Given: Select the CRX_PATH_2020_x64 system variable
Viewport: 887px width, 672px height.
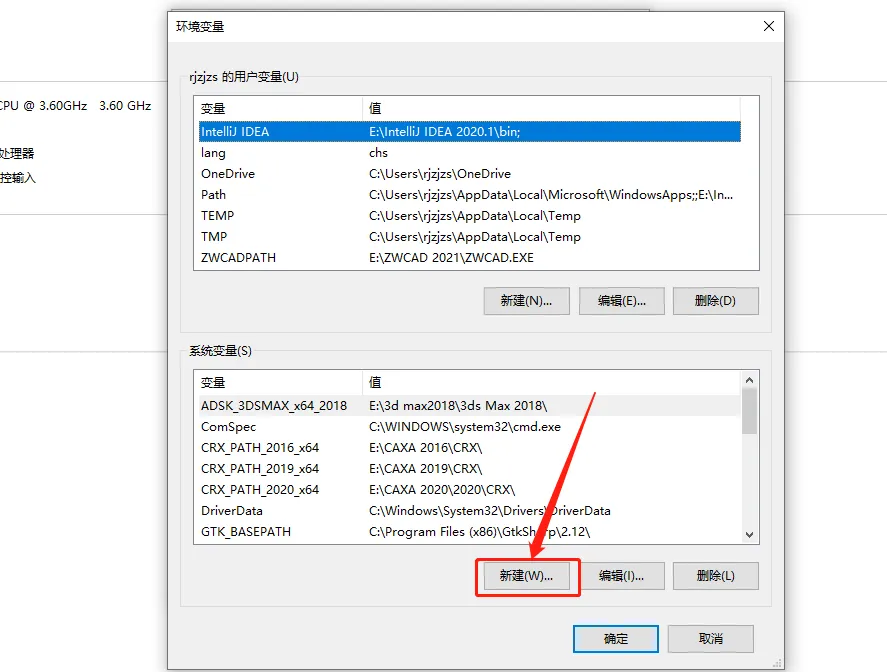Looking at the screenshot, I should click(x=470, y=489).
